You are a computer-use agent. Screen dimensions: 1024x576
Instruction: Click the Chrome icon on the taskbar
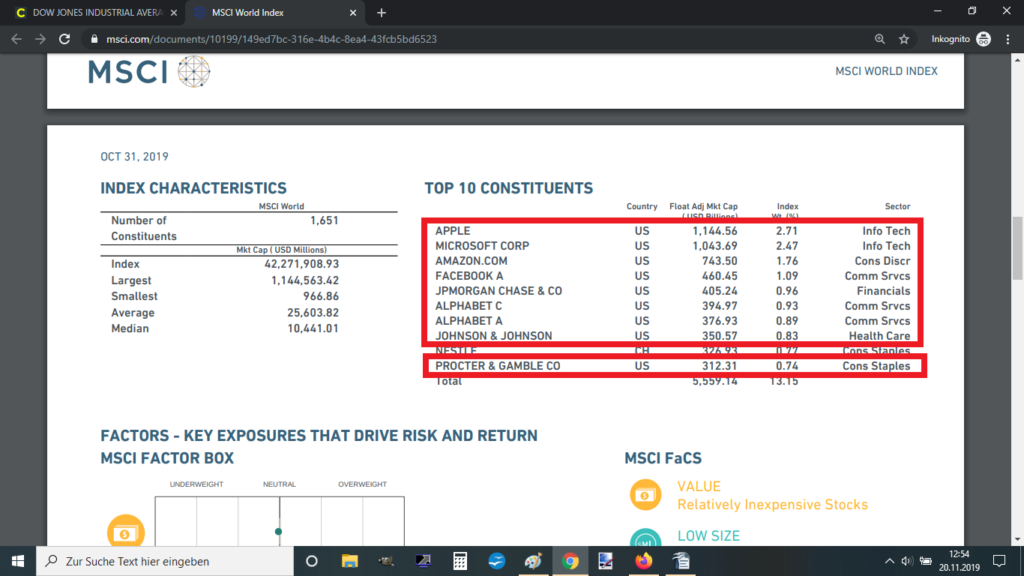(570, 561)
